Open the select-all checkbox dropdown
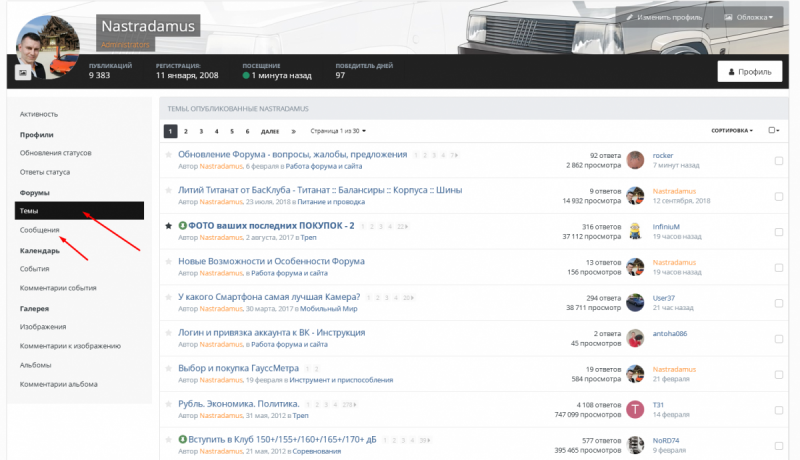Viewport: 800px width, 460px height. pos(774,131)
